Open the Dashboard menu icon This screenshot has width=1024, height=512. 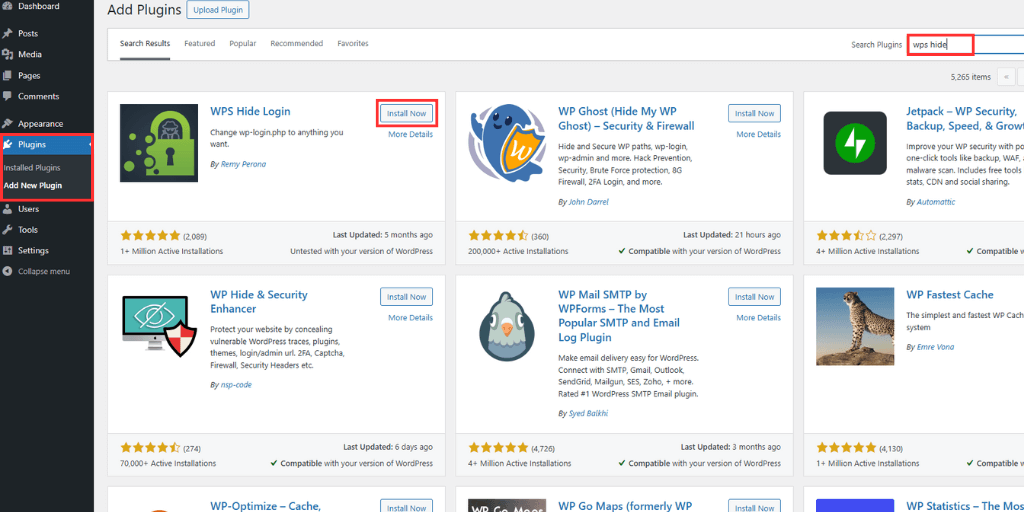(x=7, y=7)
